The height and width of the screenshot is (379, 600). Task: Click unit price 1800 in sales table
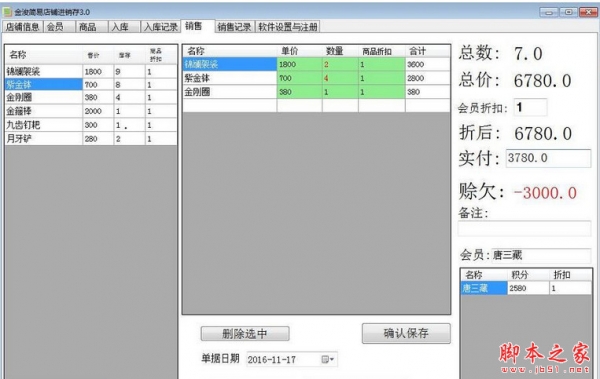tap(300, 64)
